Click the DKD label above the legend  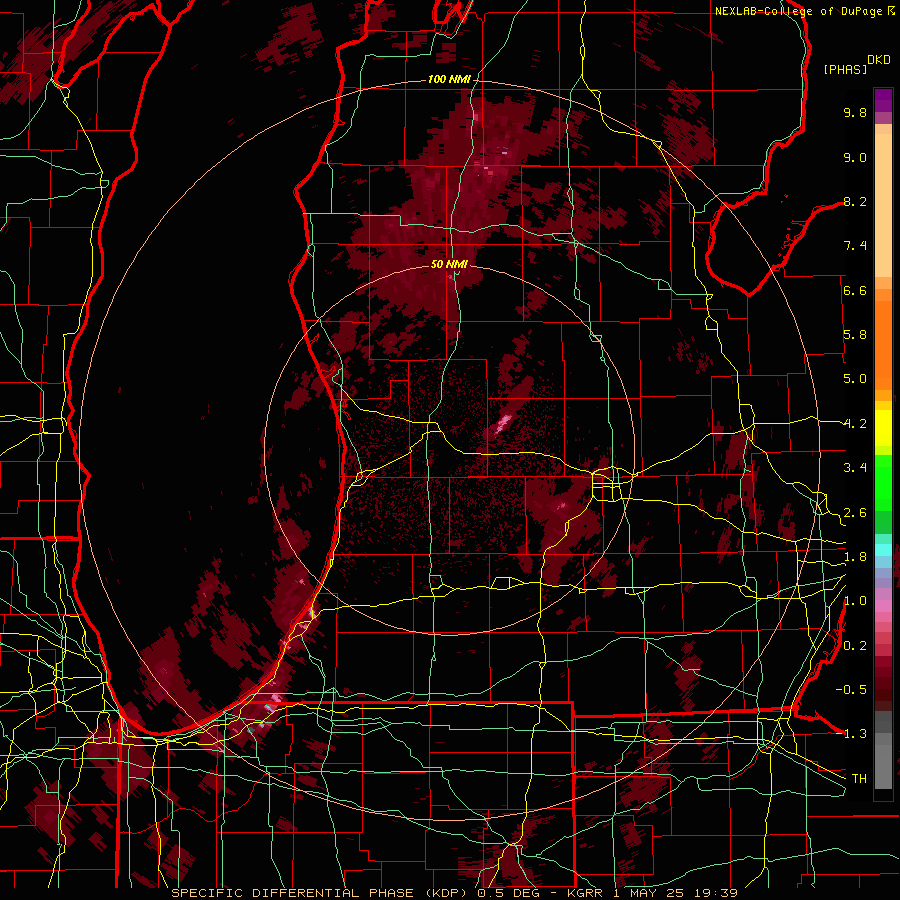pyautogui.click(x=879, y=60)
